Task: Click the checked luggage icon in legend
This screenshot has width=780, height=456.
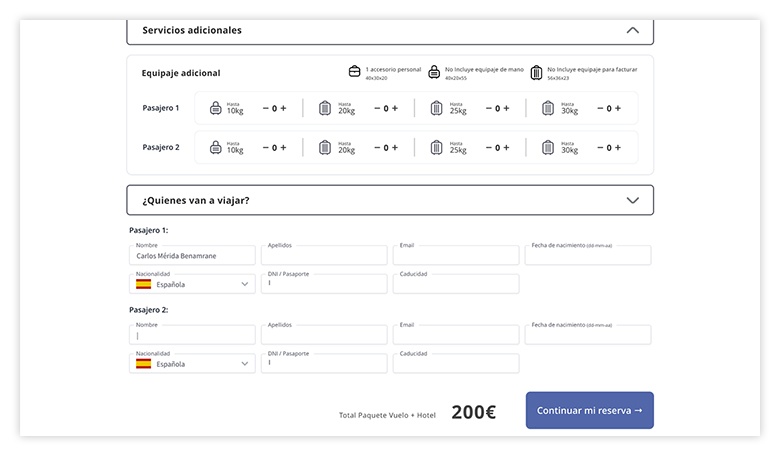Action: [x=536, y=73]
